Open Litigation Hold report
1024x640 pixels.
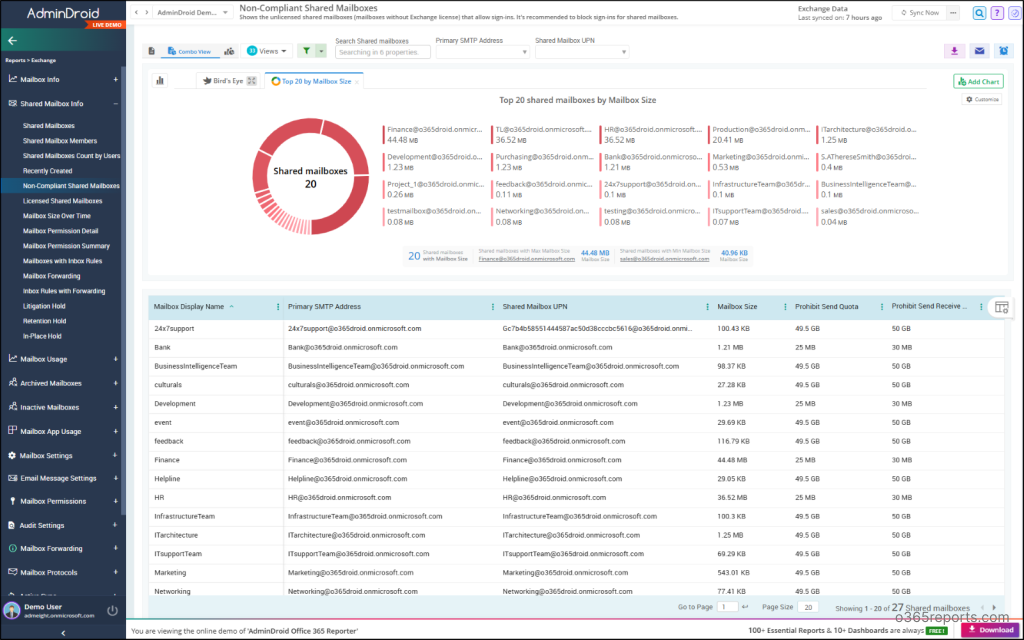coord(44,306)
